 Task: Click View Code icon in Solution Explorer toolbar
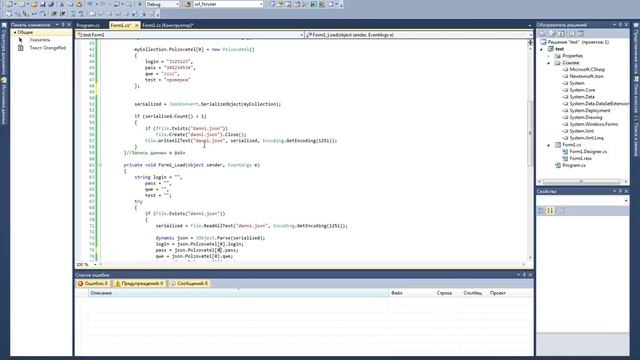[572, 33]
